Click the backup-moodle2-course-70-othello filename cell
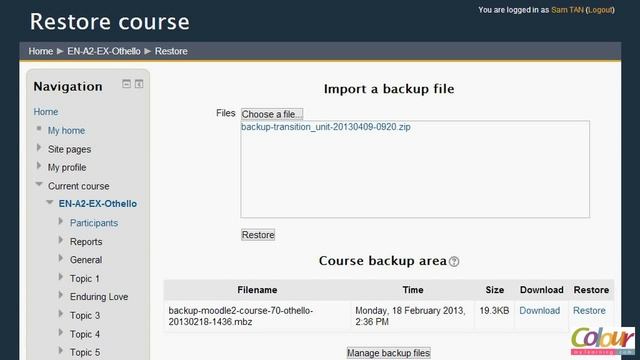The image size is (640, 360). point(257,316)
